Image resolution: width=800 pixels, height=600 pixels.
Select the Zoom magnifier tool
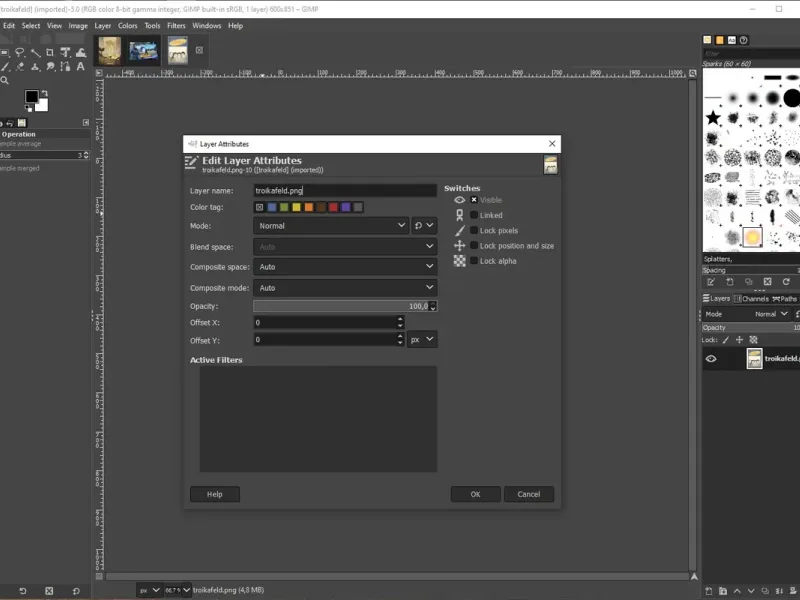click(4, 80)
